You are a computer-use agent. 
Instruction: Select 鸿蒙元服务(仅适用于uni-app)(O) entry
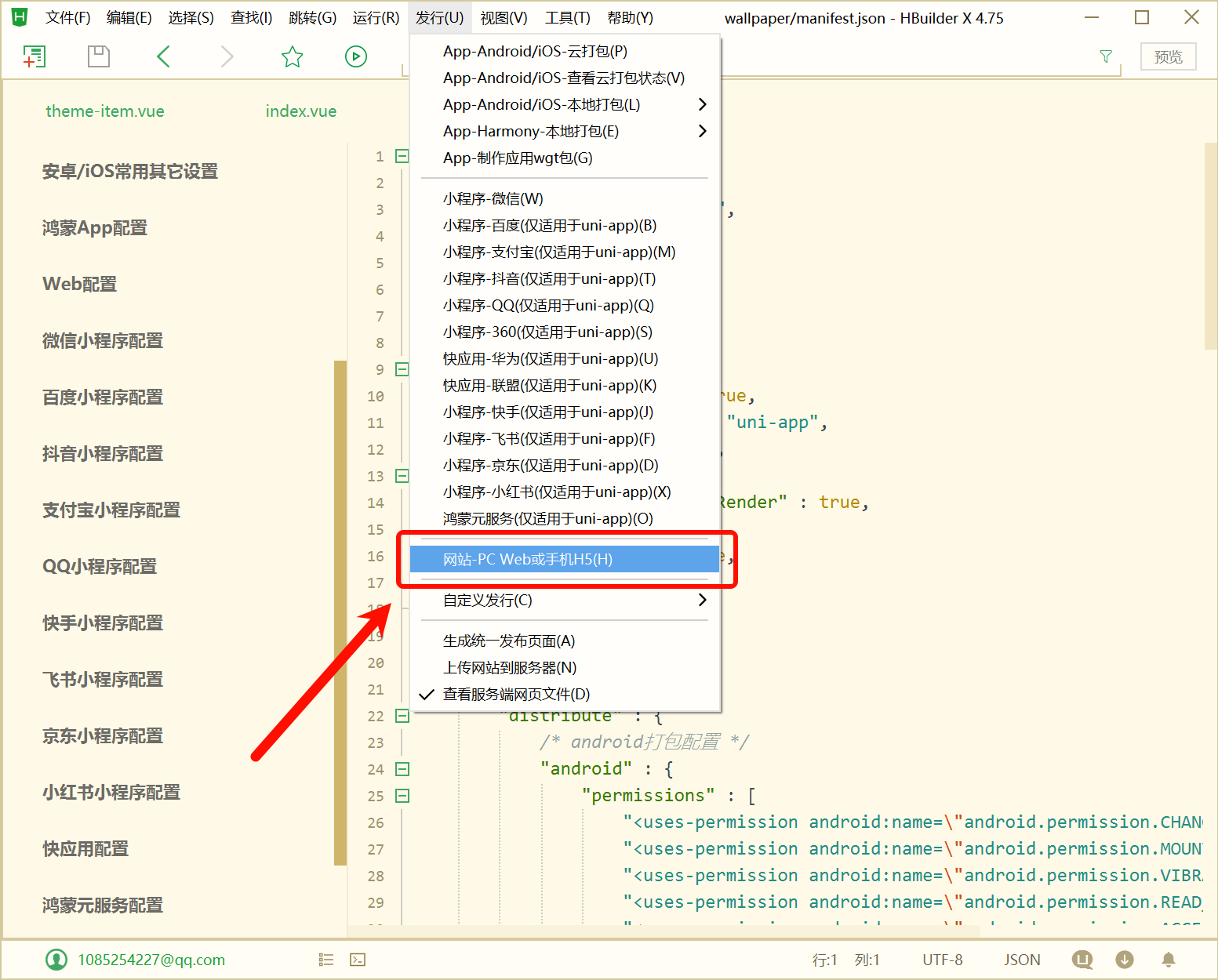point(565,519)
